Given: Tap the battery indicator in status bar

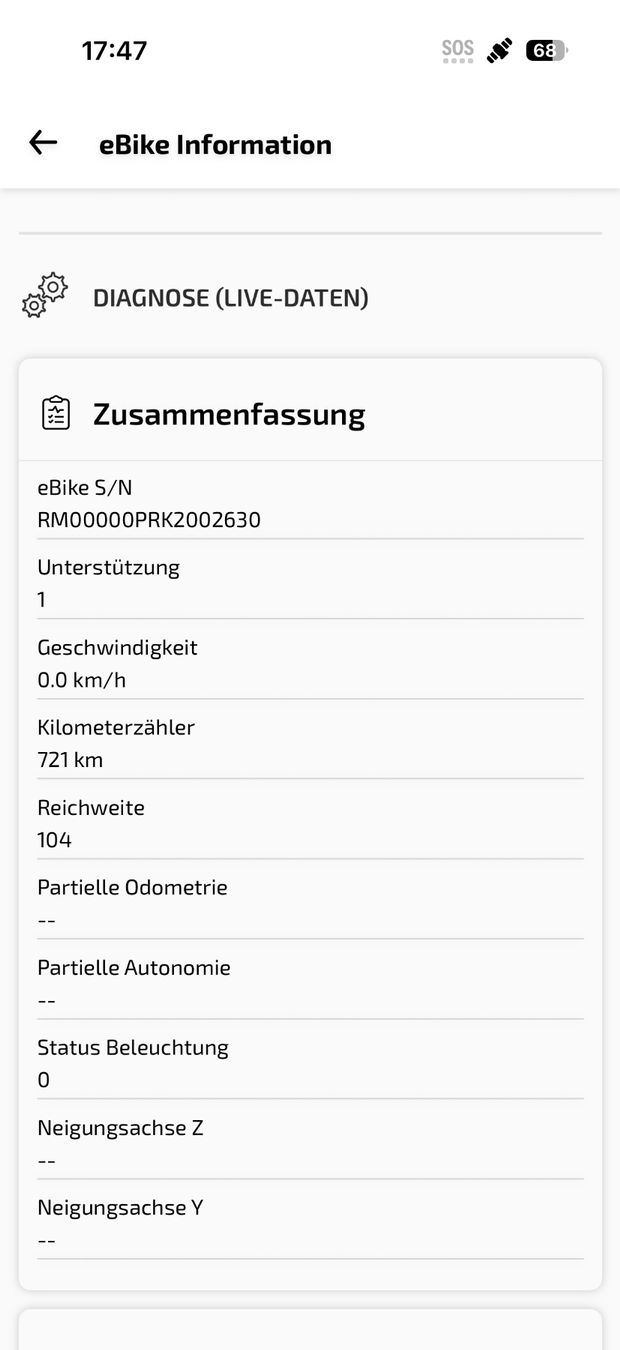Looking at the screenshot, I should pos(546,50).
